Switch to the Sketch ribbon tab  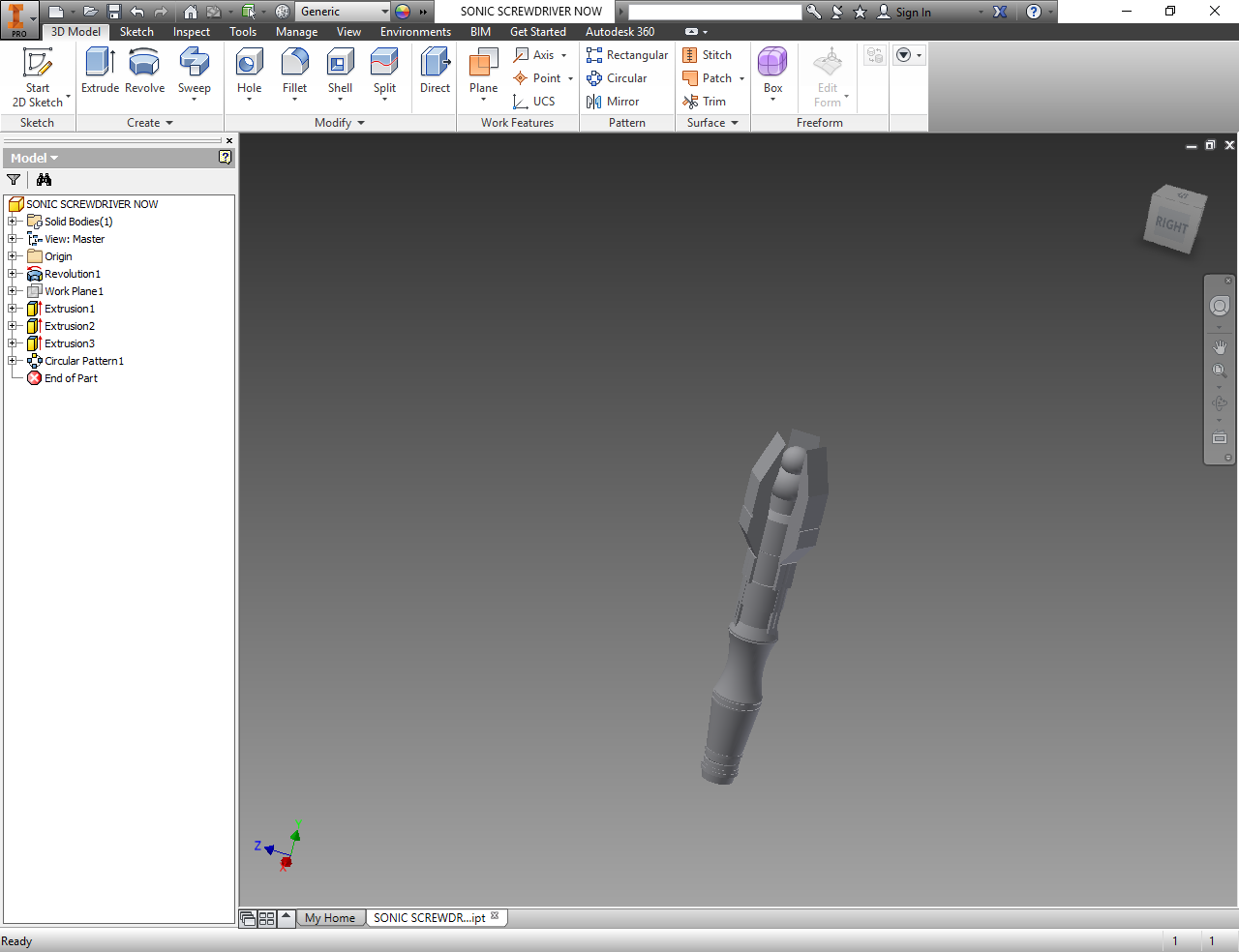tap(136, 32)
